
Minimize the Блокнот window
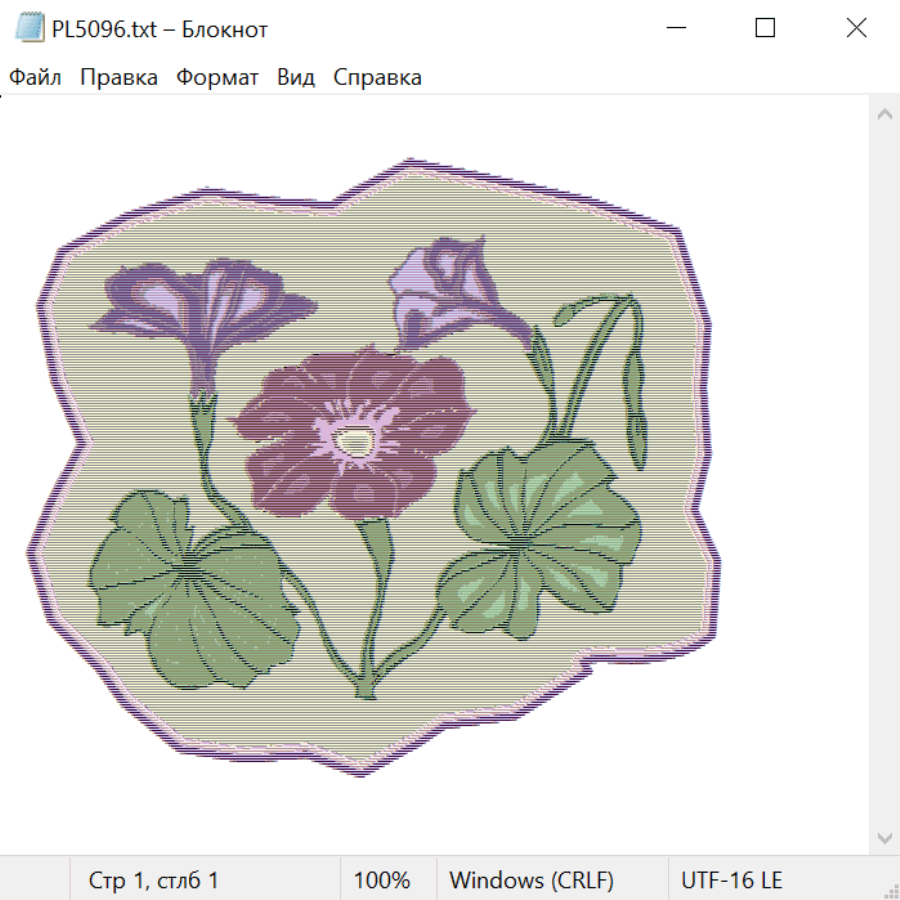click(x=674, y=29)
